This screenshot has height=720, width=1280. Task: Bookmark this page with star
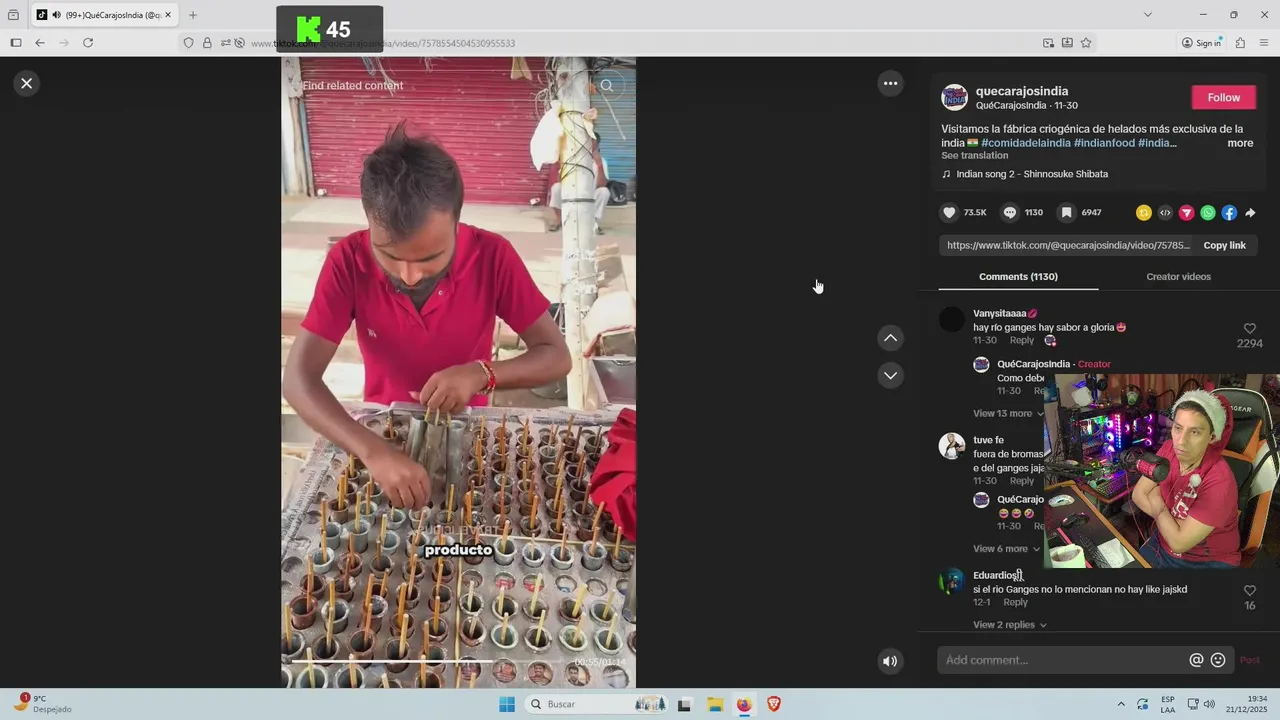click(x=1086, y=43)
